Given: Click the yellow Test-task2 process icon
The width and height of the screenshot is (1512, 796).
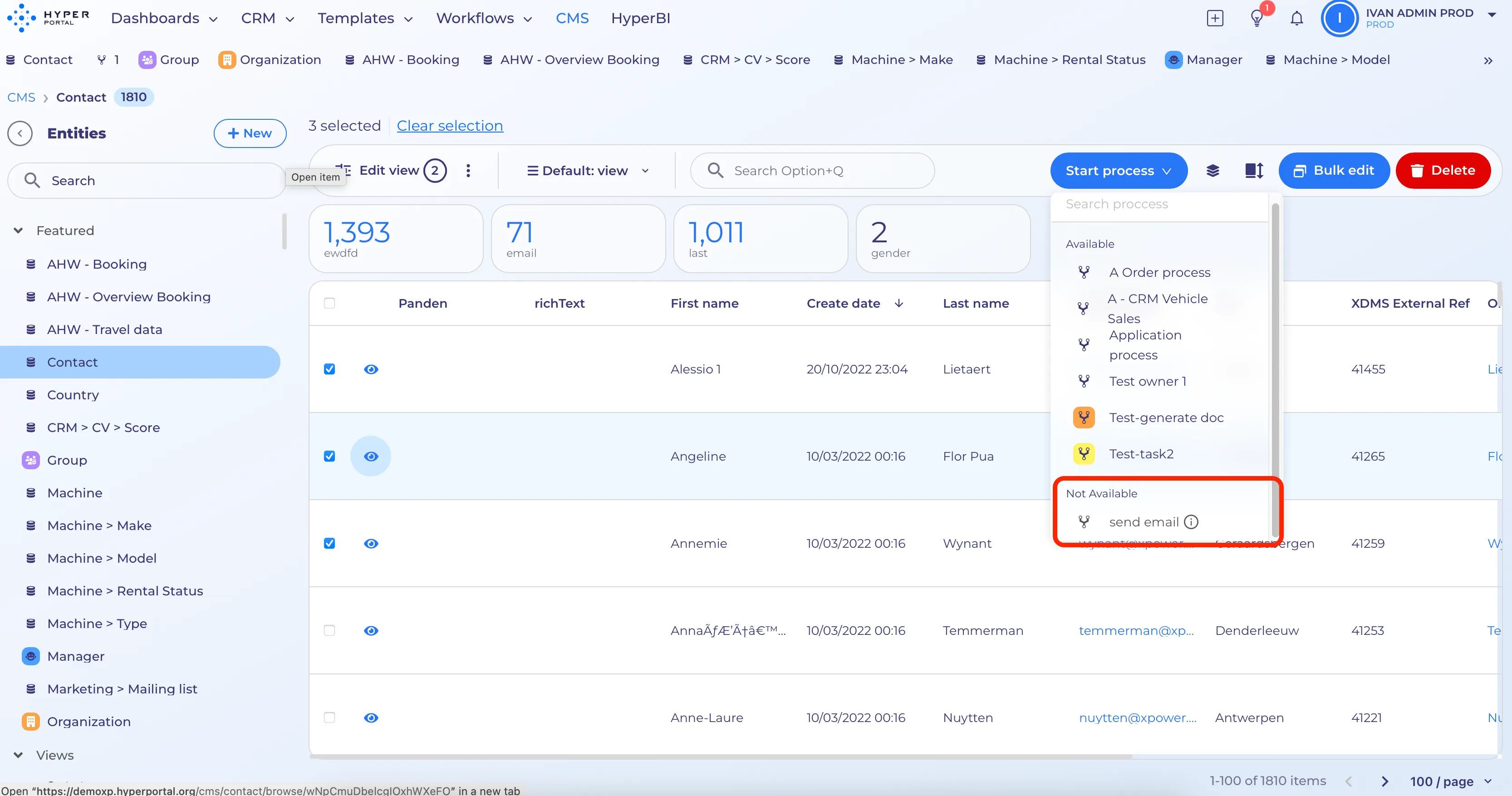Looking at the screenshot, I should pyautogui.click(x=1084, y=454).
